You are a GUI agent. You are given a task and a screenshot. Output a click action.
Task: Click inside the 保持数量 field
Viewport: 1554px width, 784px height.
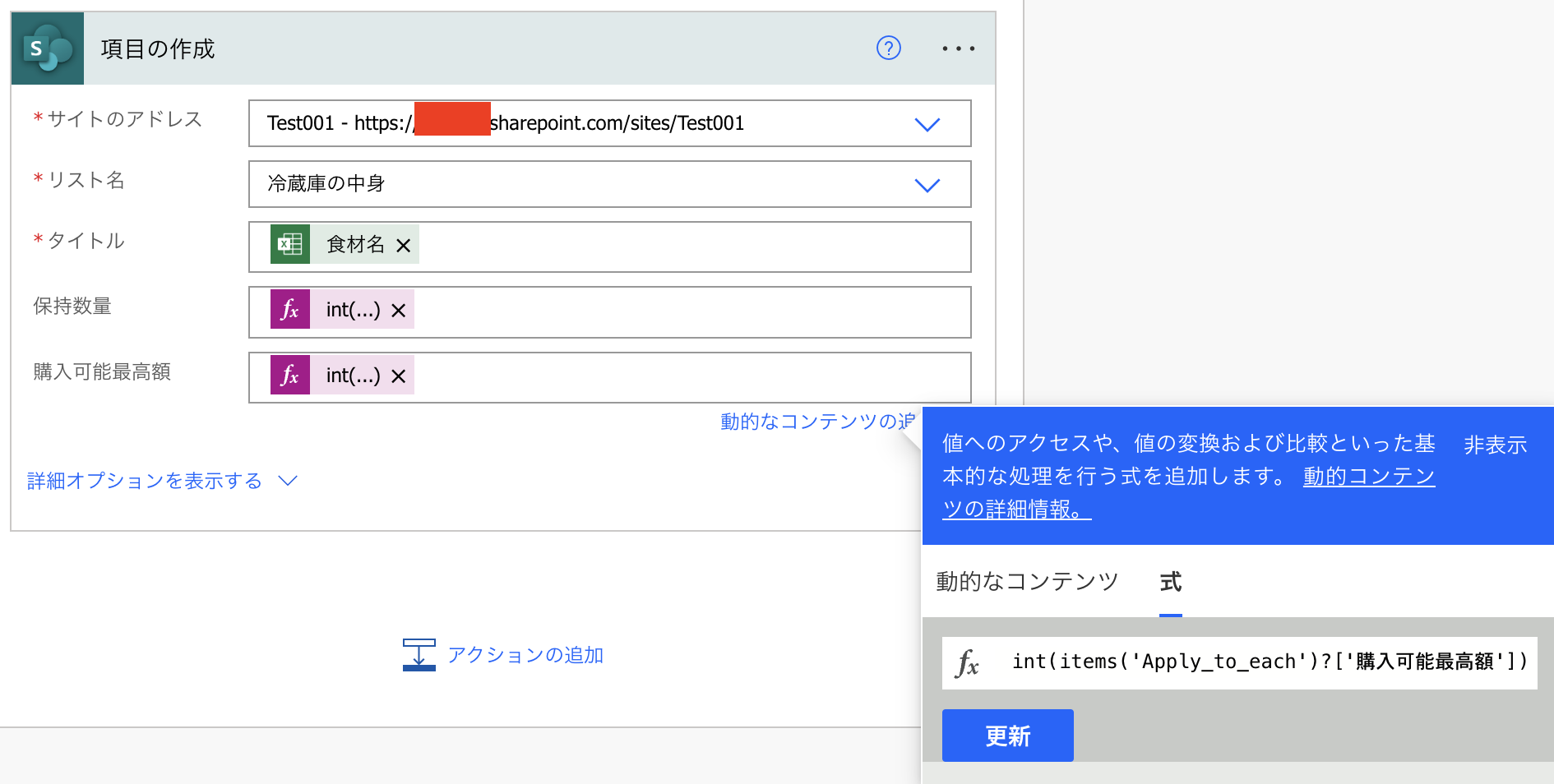[x=610, y=312]
